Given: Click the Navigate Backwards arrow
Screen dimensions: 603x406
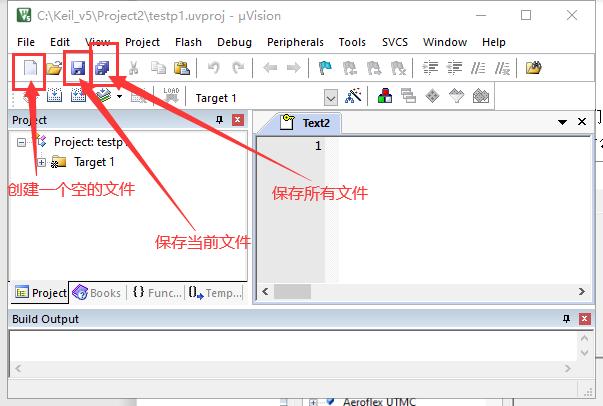Looking at the screenshot, I should coord(270,68).
